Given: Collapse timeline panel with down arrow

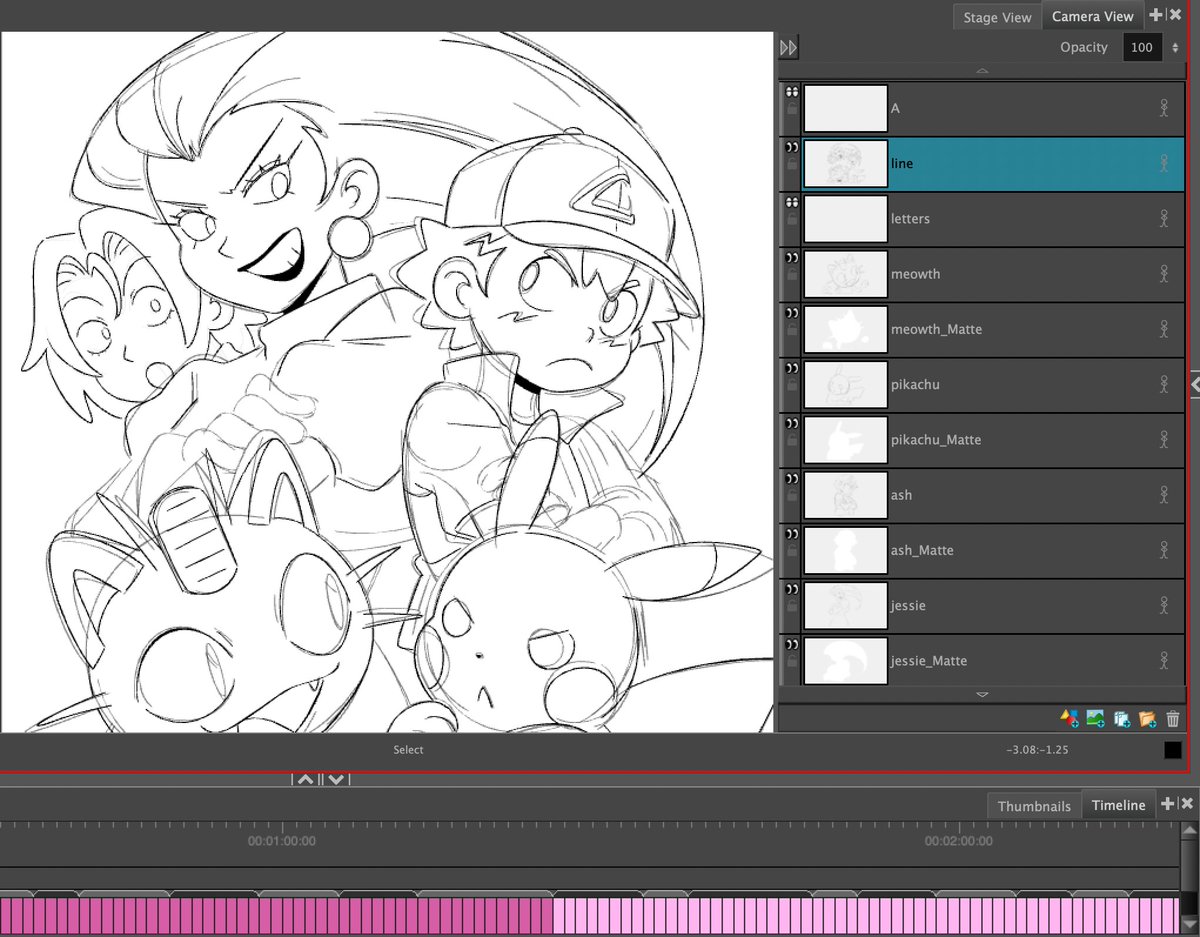Looking at the screenshot, I should pos(336,778).
